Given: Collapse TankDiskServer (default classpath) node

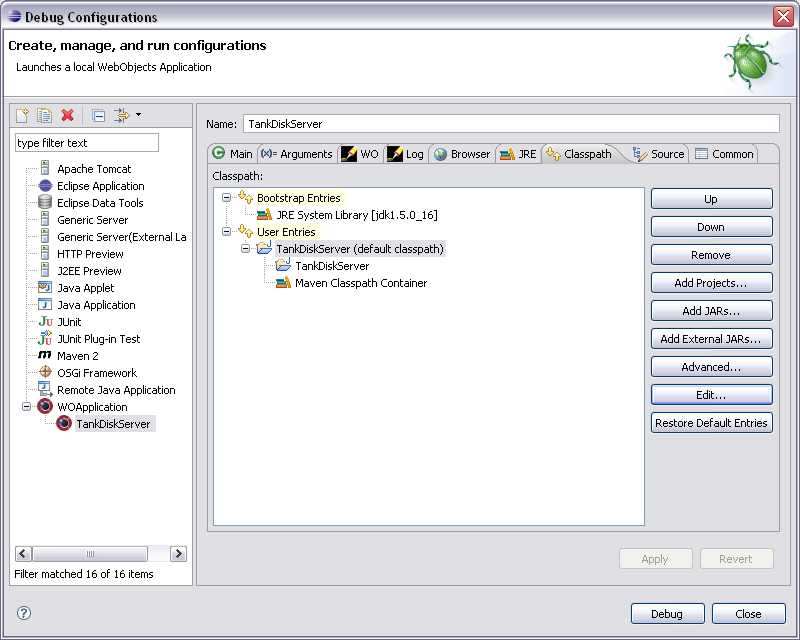Looking at the screenshot, I should tap(245, 249).
